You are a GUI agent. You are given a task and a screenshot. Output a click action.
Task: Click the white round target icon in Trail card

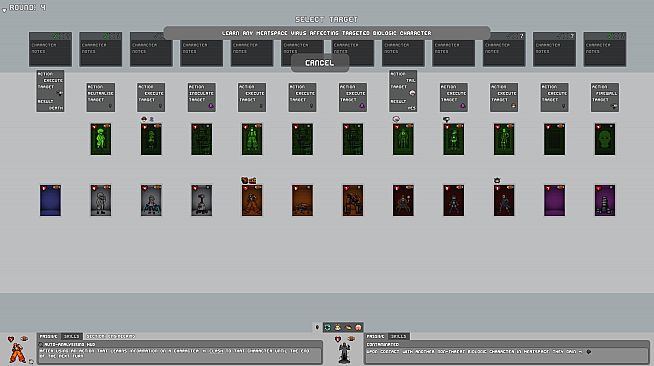(x=412, y=93)
